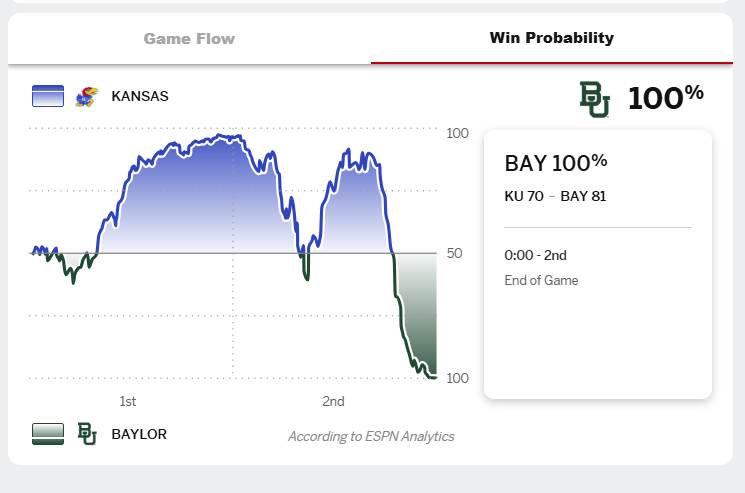Screen dimensions: 745x493
Task: Click the 0:00 - 2nd time text
Action: [x=536, y=255]
